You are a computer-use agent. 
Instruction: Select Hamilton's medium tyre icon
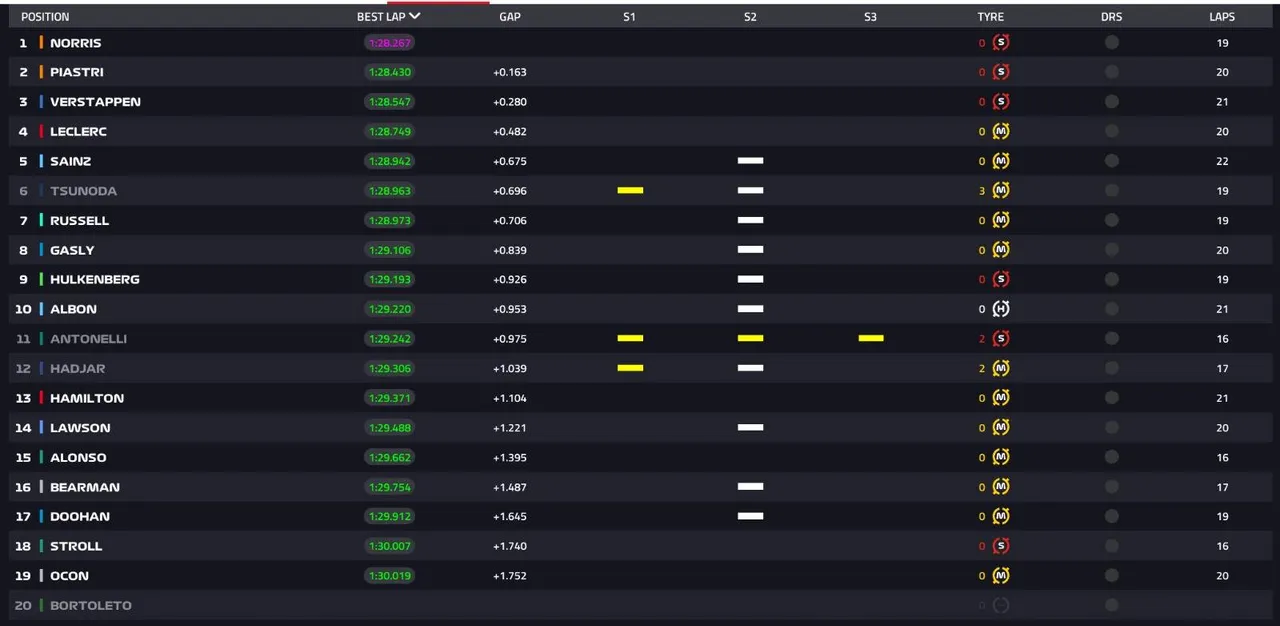pyautogui.click(x=1001, y=398)
